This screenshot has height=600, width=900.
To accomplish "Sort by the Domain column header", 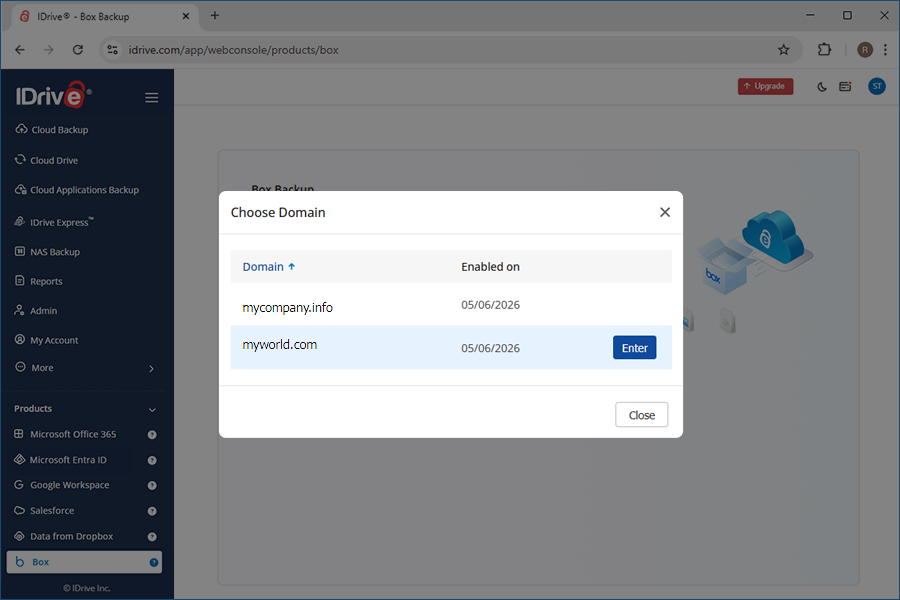I will (x=269, y=266).
